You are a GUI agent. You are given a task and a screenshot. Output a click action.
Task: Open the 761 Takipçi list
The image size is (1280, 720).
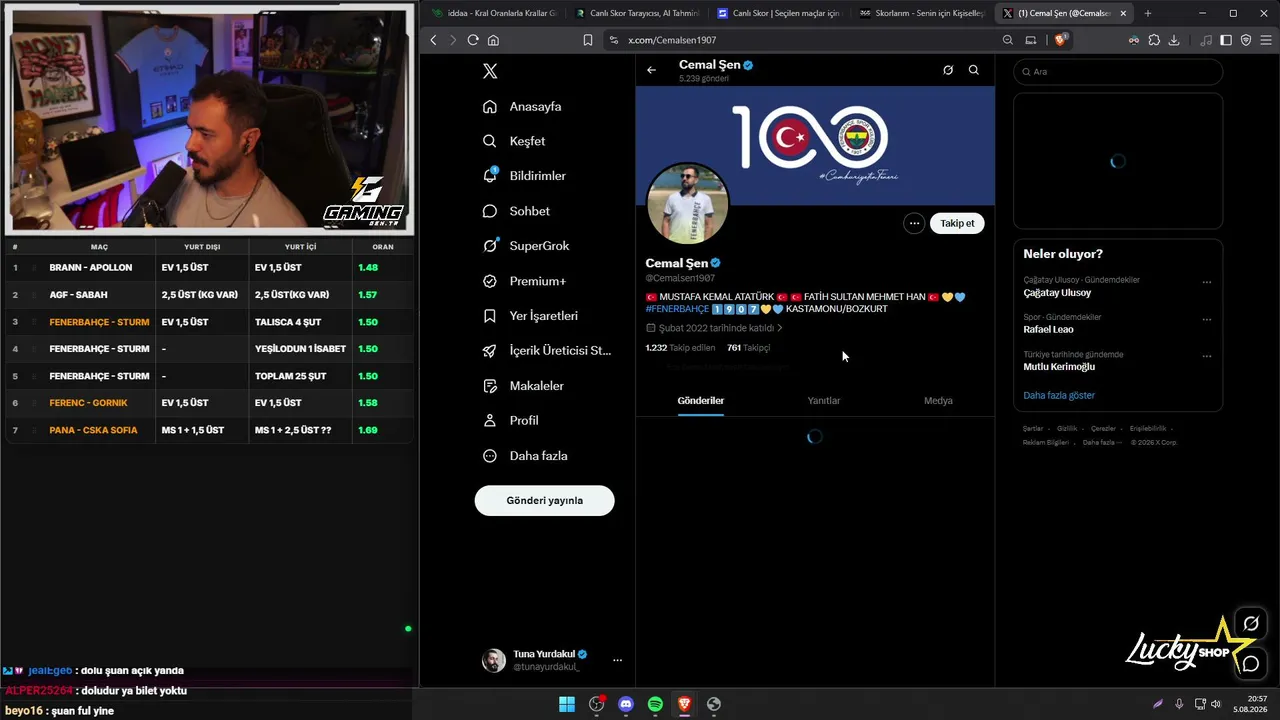[748, 348]
